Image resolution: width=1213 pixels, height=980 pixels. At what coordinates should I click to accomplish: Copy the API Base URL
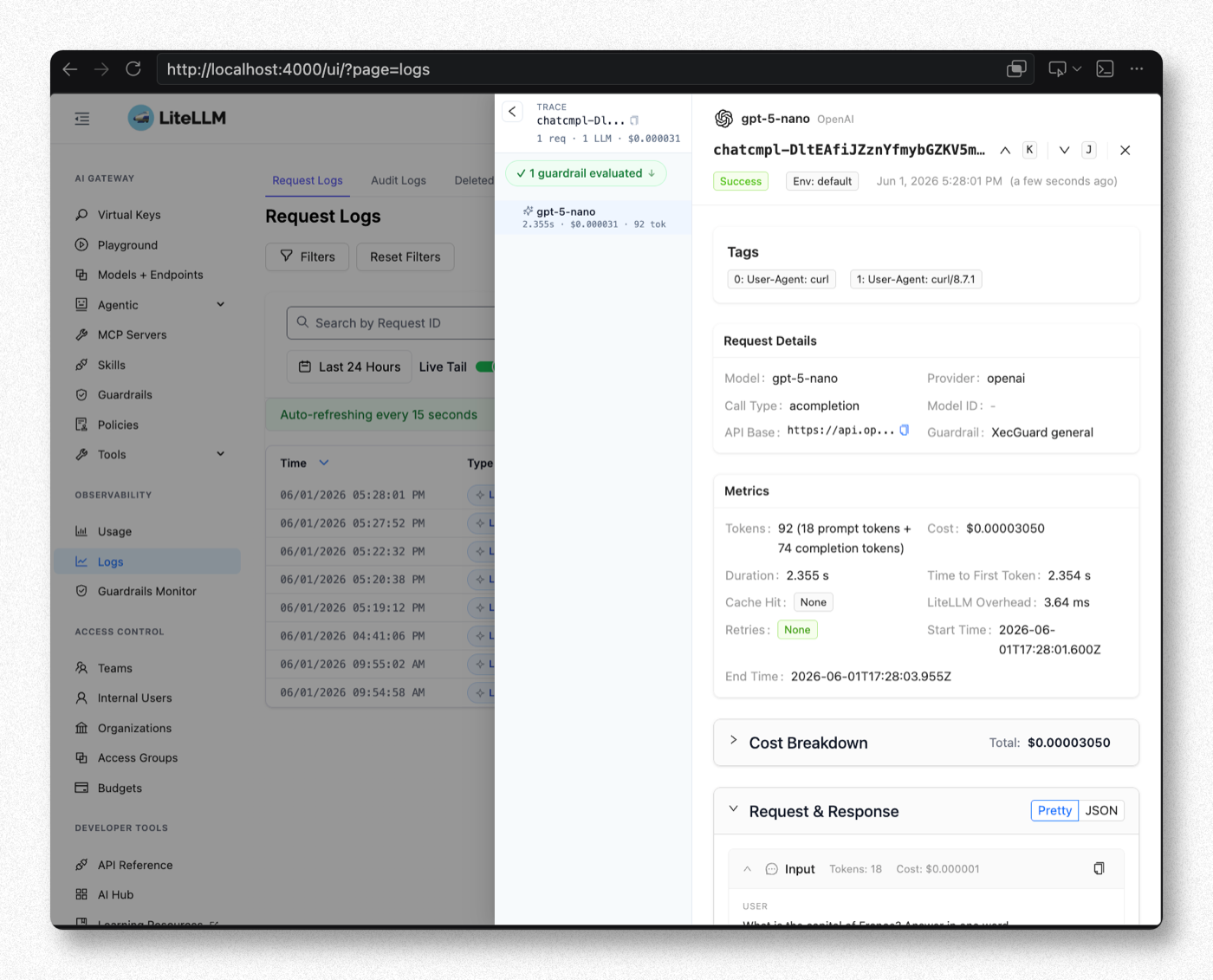[x=905, y=430]
